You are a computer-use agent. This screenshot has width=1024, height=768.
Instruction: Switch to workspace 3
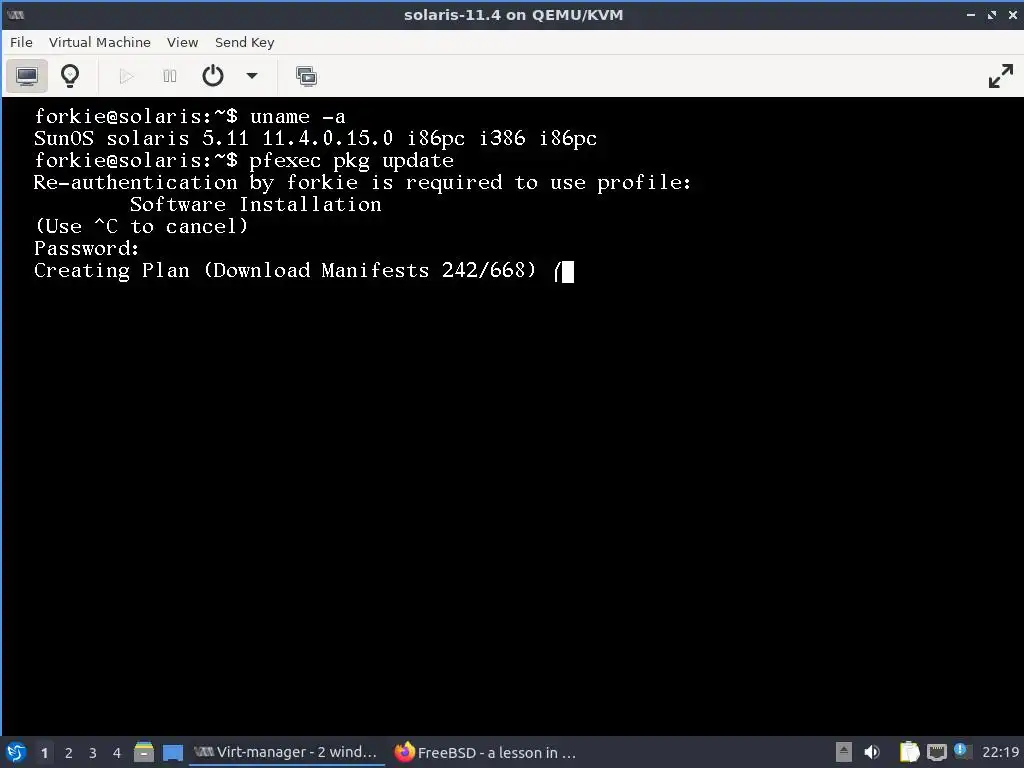point(93,753)
